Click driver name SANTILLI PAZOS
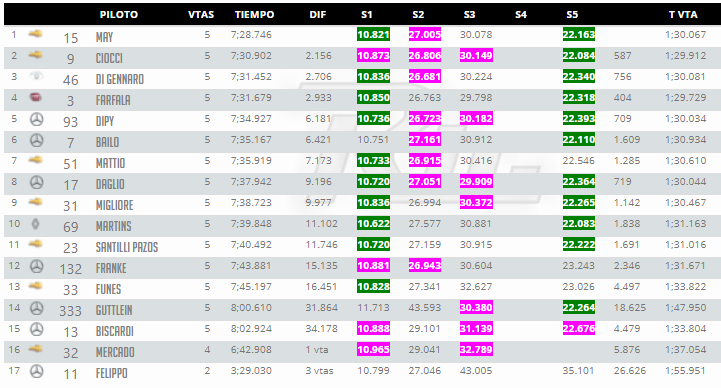The width and height of the screenshot is (721, 388). (127, 248)
